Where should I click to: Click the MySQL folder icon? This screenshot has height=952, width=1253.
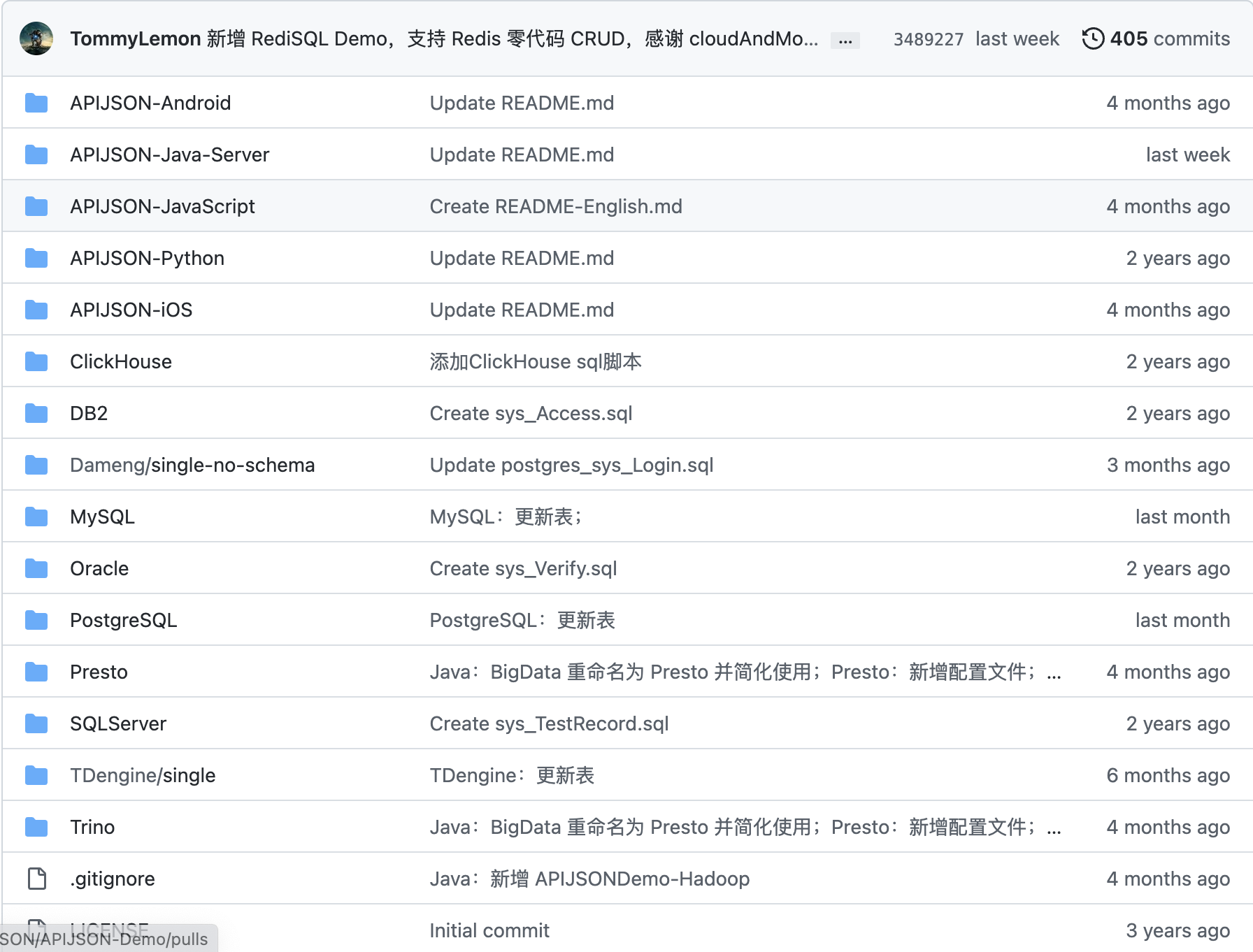[x=36, y=517]
